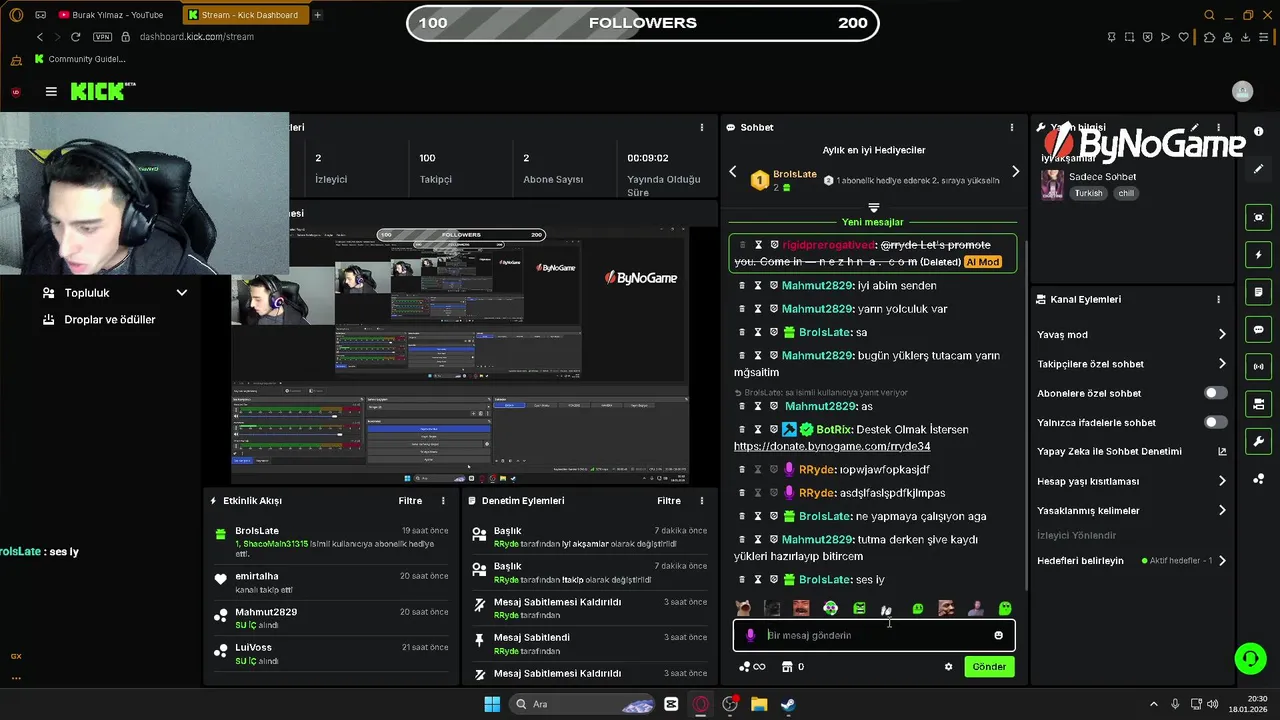The image size is (1280, 720).
Task: Open File Explorer from the taskbar
Action: 759,704
